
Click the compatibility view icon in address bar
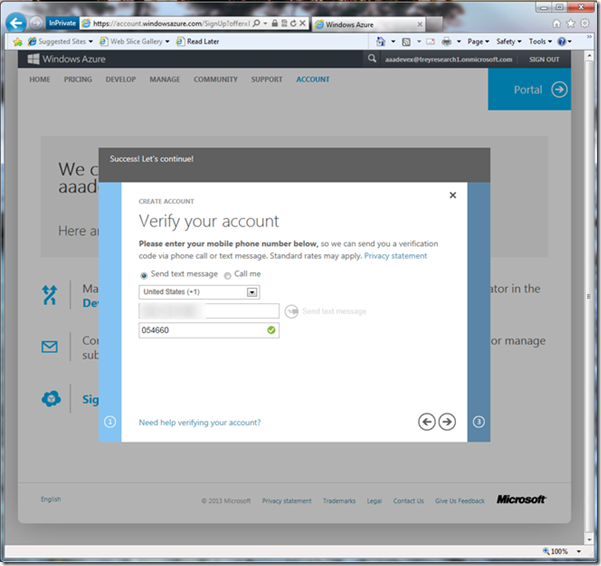284,23
